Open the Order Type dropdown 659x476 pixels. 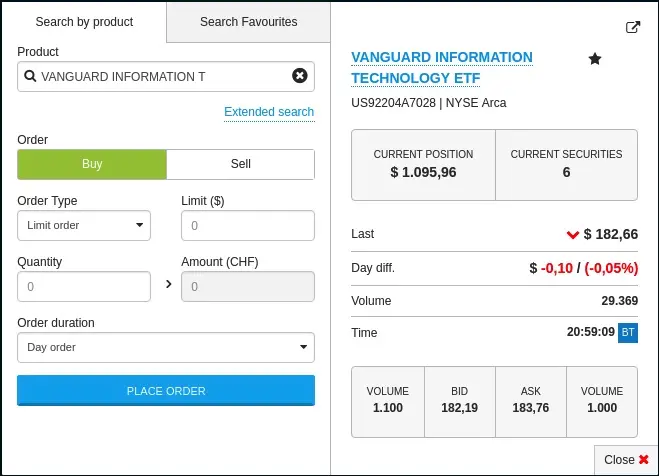pos(84,226)
